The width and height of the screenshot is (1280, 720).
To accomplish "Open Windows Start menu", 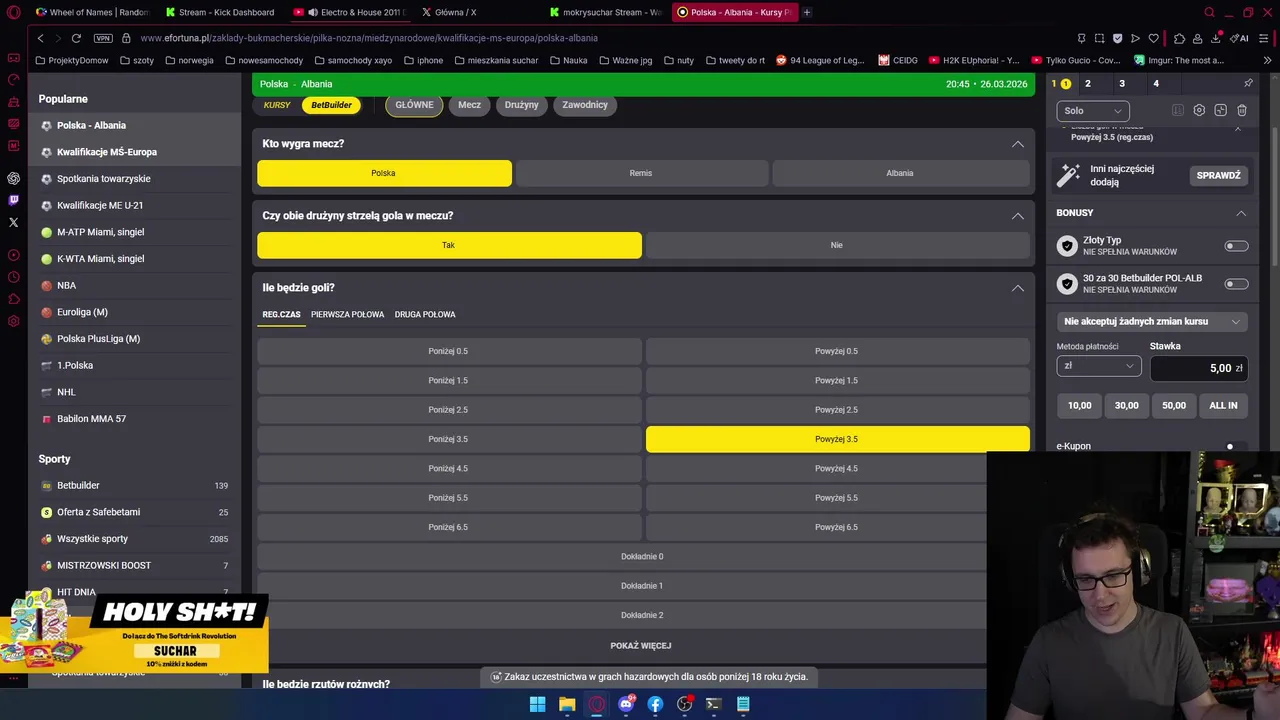I will 537,704.
